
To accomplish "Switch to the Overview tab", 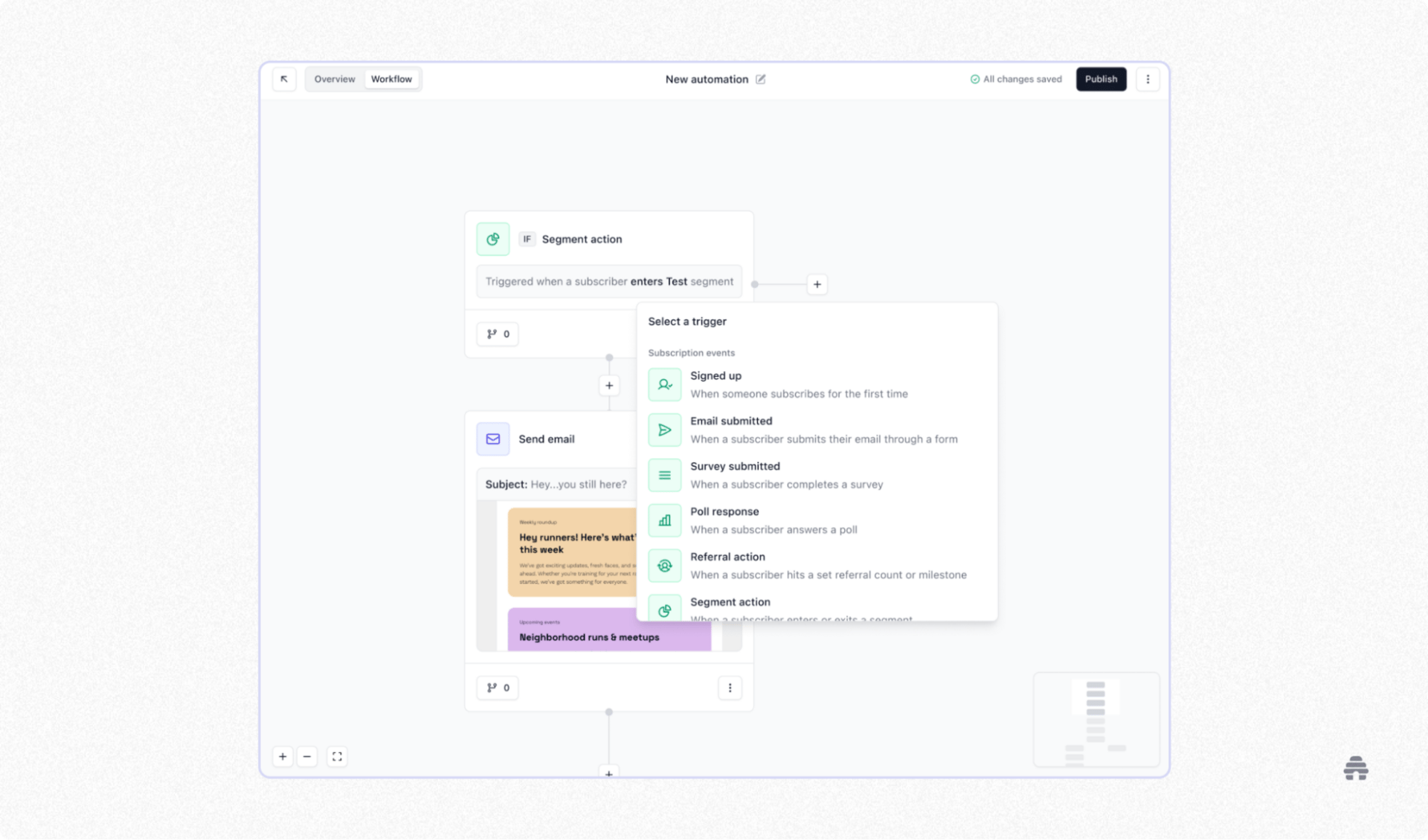I will tap(335, 79).
